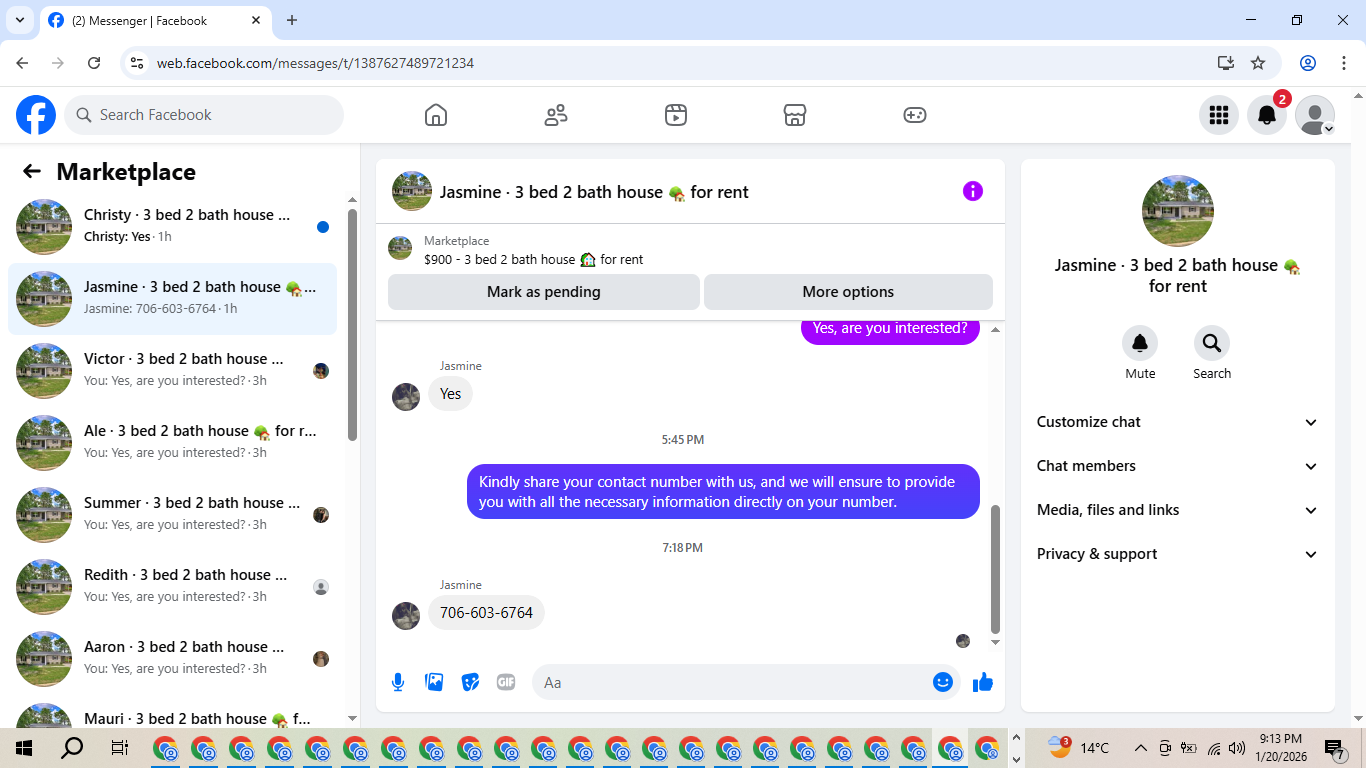1366x768 pixels.
Task: Choose a GIF icon
Action: pyautogui.click(x=506, y=682)
